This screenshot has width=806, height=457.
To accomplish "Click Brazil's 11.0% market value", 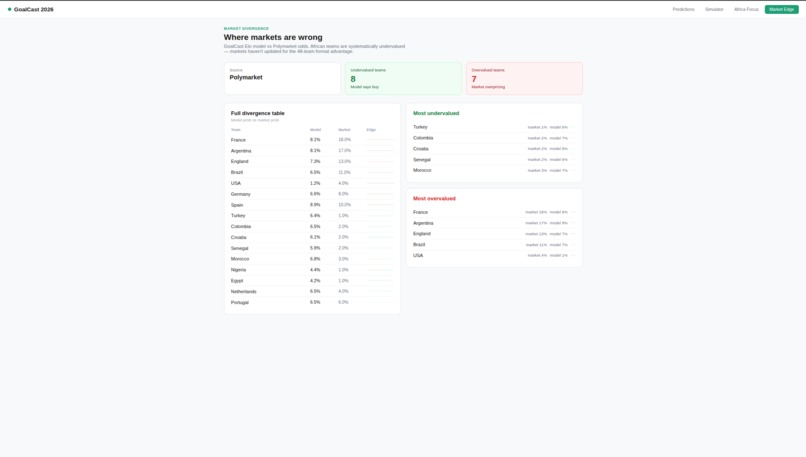I will pos(344,172).
